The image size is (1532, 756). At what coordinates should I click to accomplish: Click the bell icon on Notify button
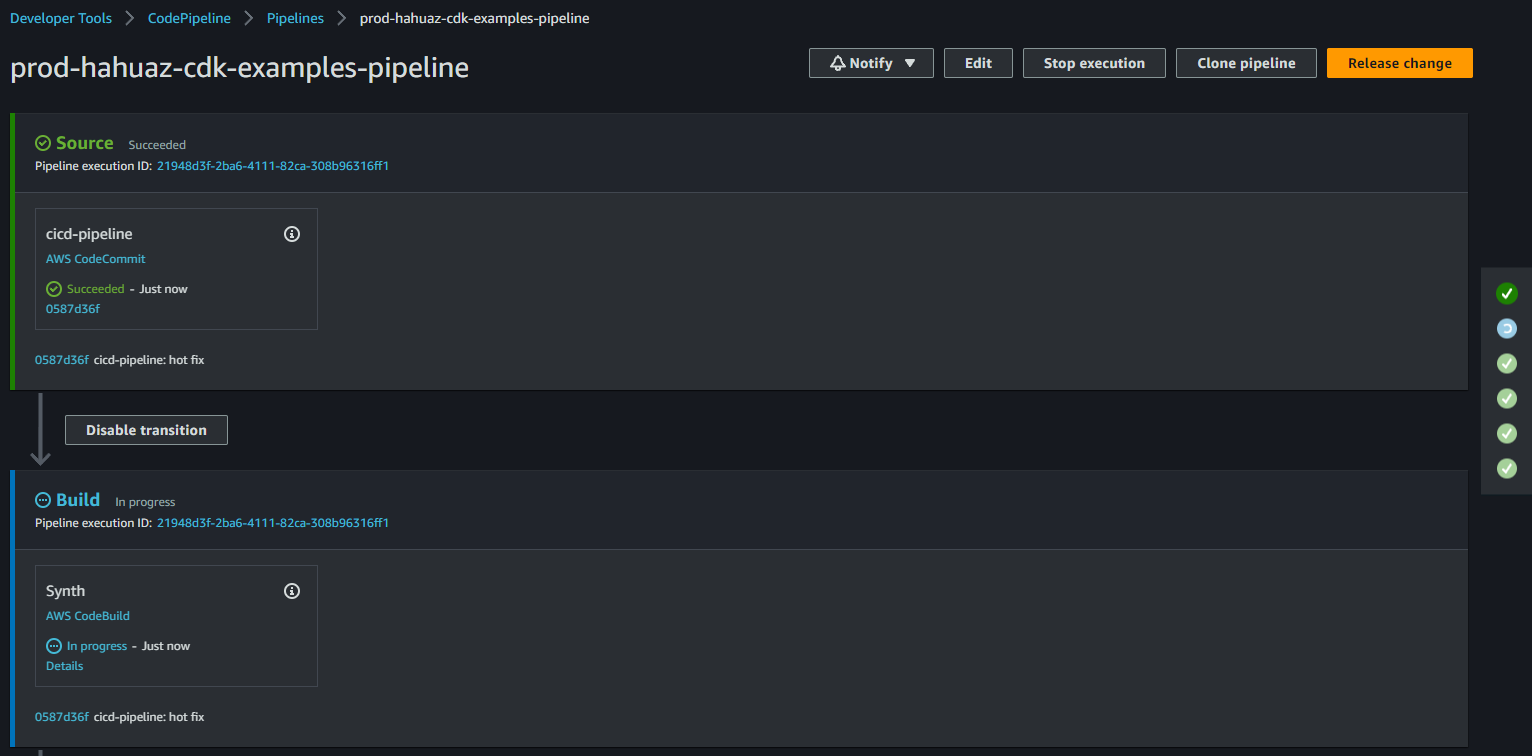[838, 63]
